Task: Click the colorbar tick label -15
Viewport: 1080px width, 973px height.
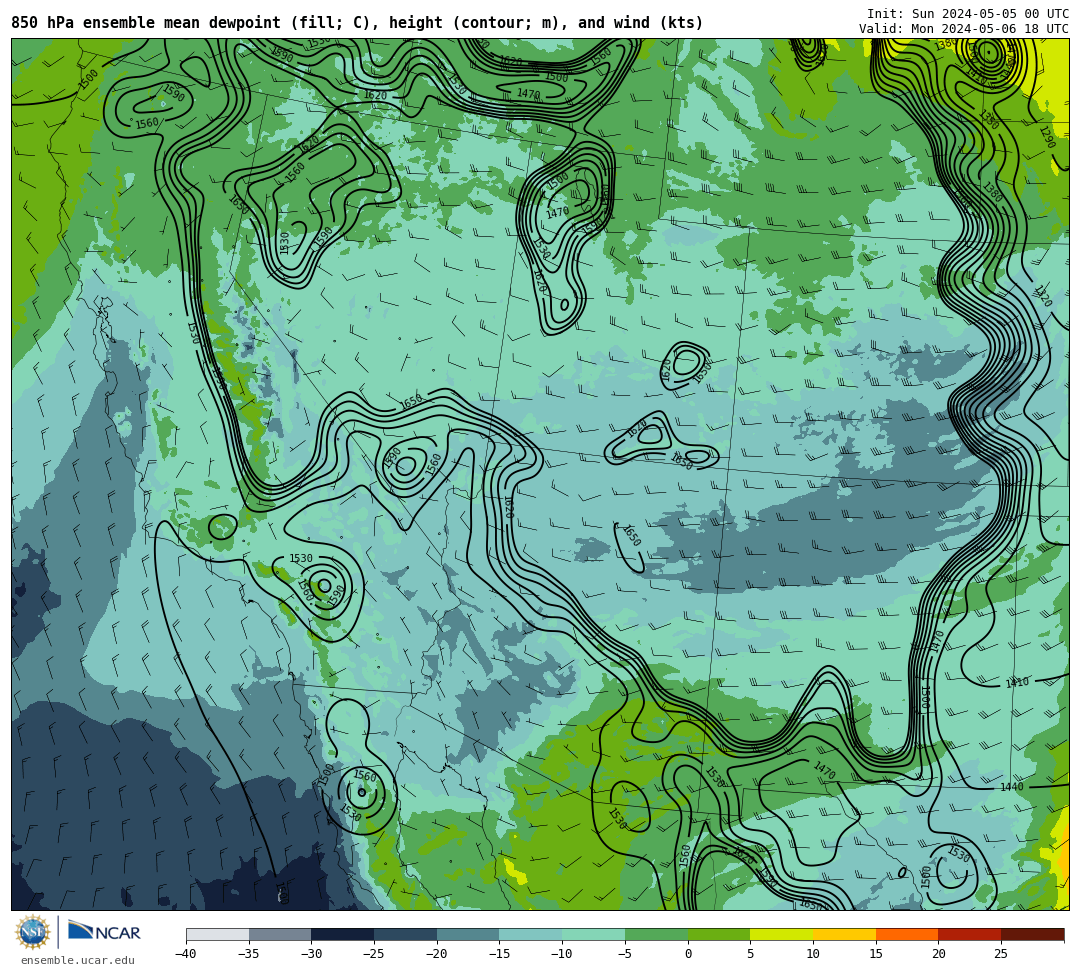Action: 499,954
